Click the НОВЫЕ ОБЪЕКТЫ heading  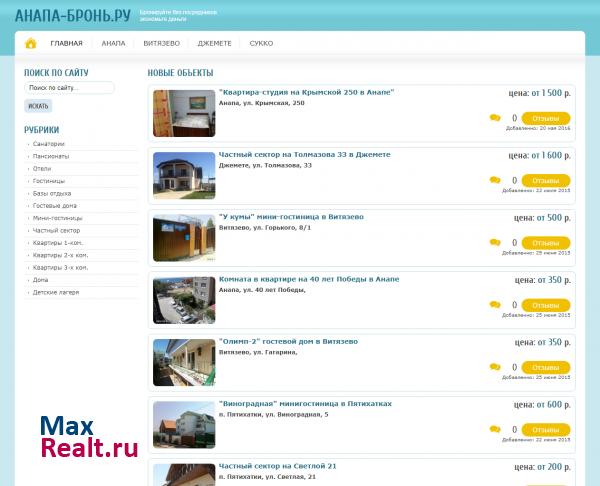point(180,73)
